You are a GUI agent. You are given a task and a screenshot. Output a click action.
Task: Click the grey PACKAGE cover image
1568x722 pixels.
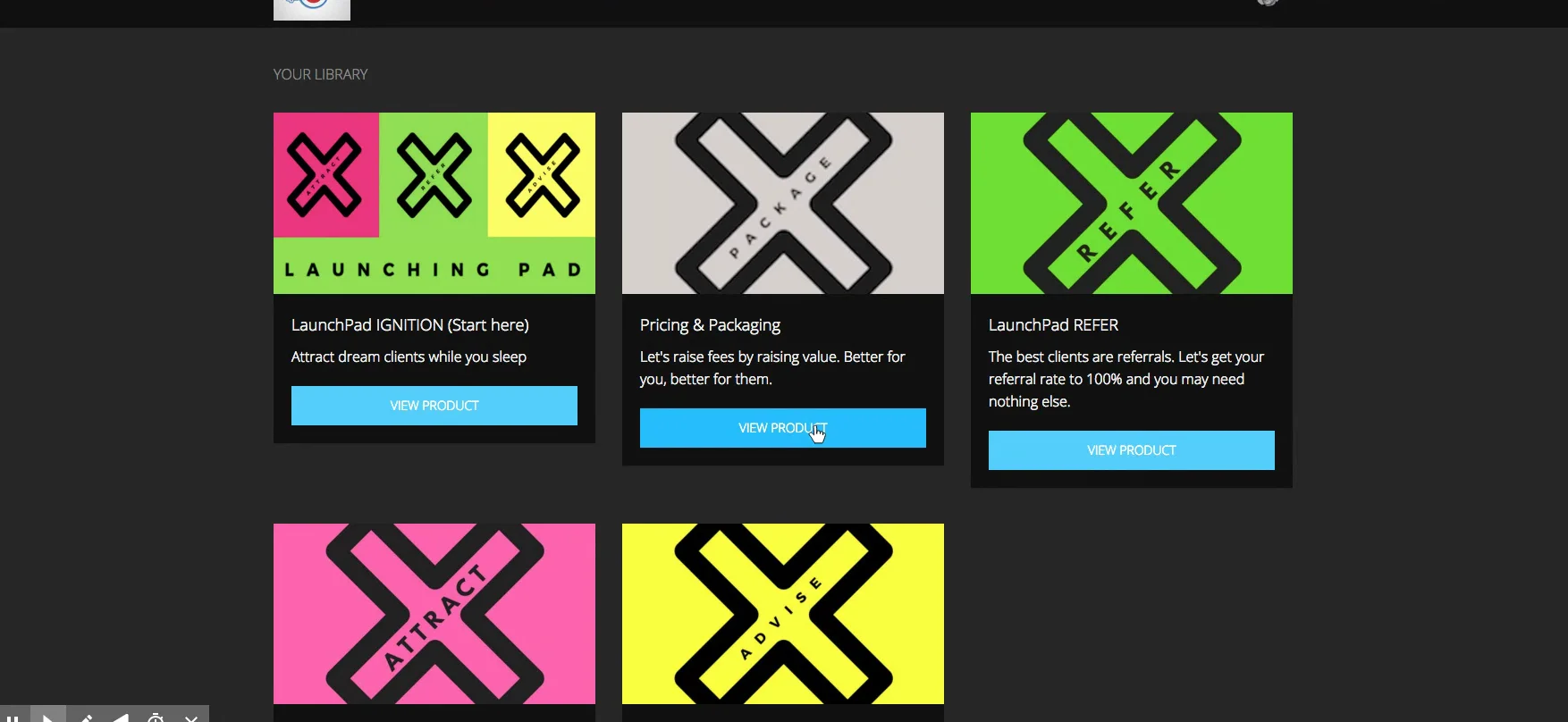tap(783, 203)
